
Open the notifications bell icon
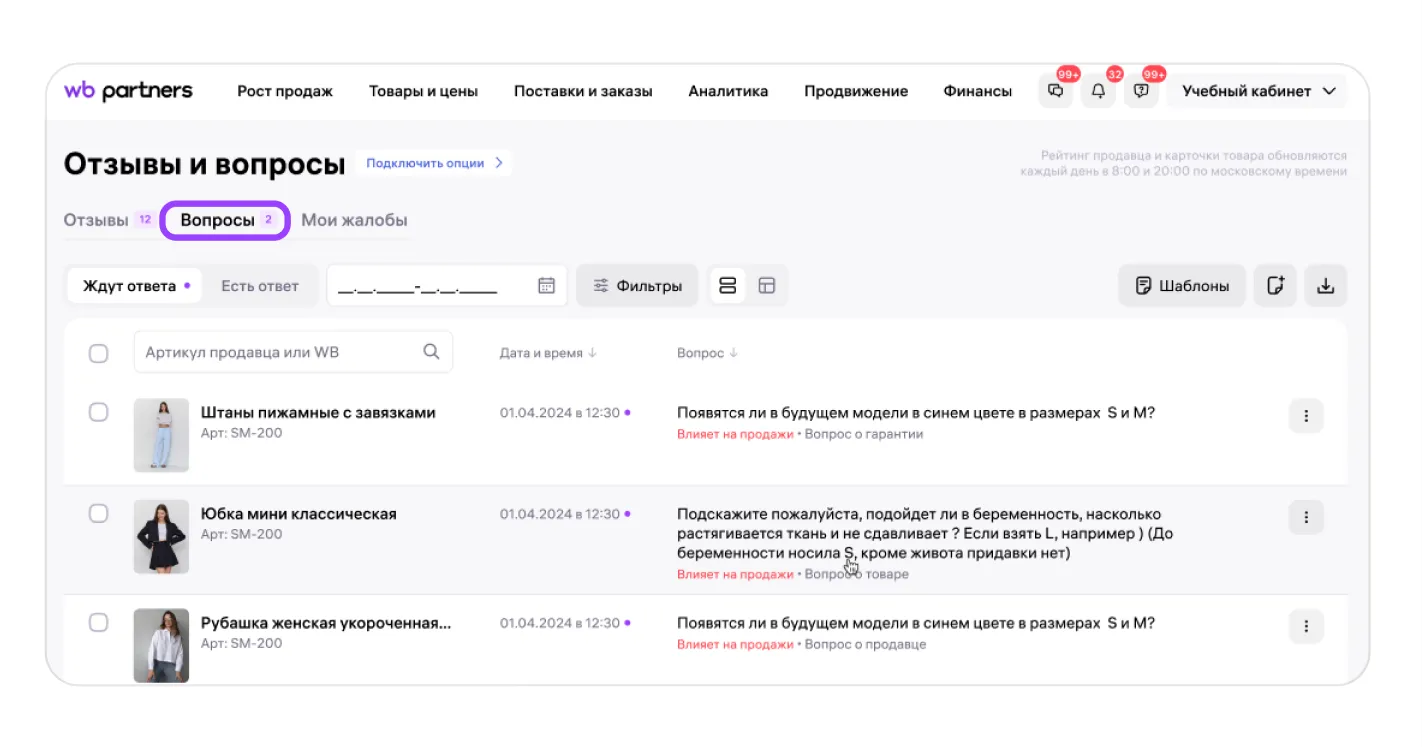[x=1098, y=91]
